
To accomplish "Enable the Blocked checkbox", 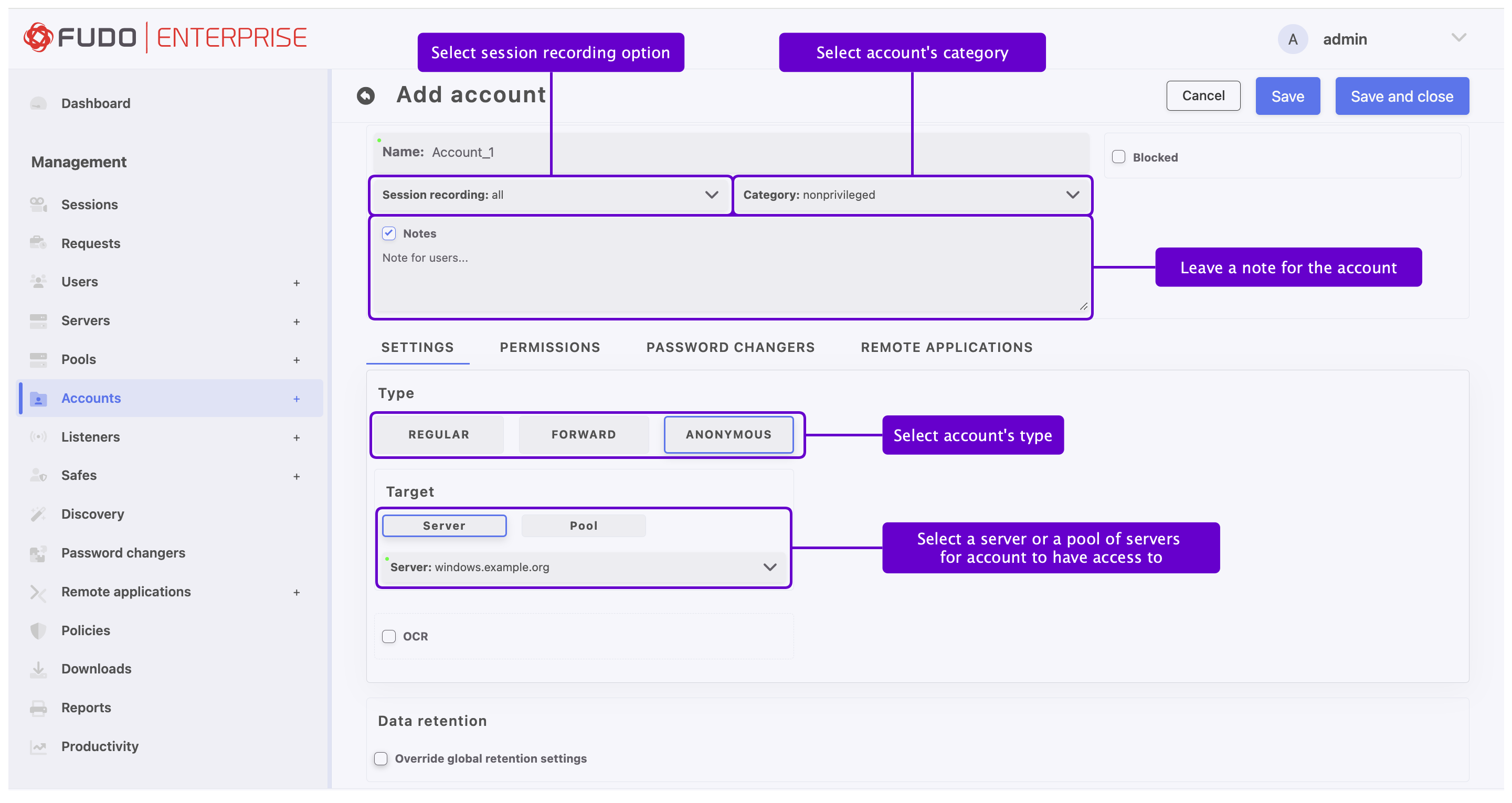I will (x=1118, y=157).
